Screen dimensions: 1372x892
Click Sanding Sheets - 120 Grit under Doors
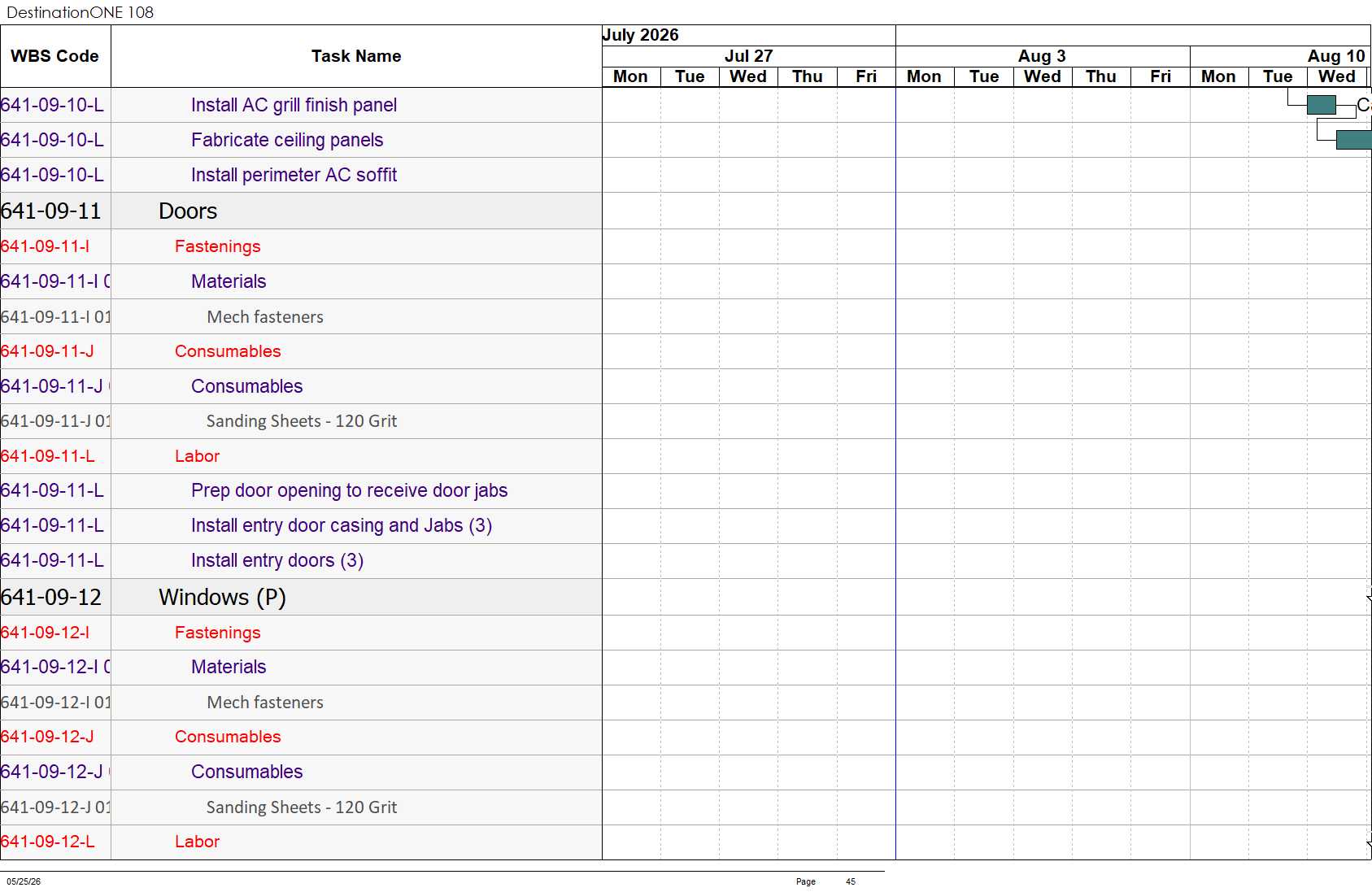[x=302, y=421]
